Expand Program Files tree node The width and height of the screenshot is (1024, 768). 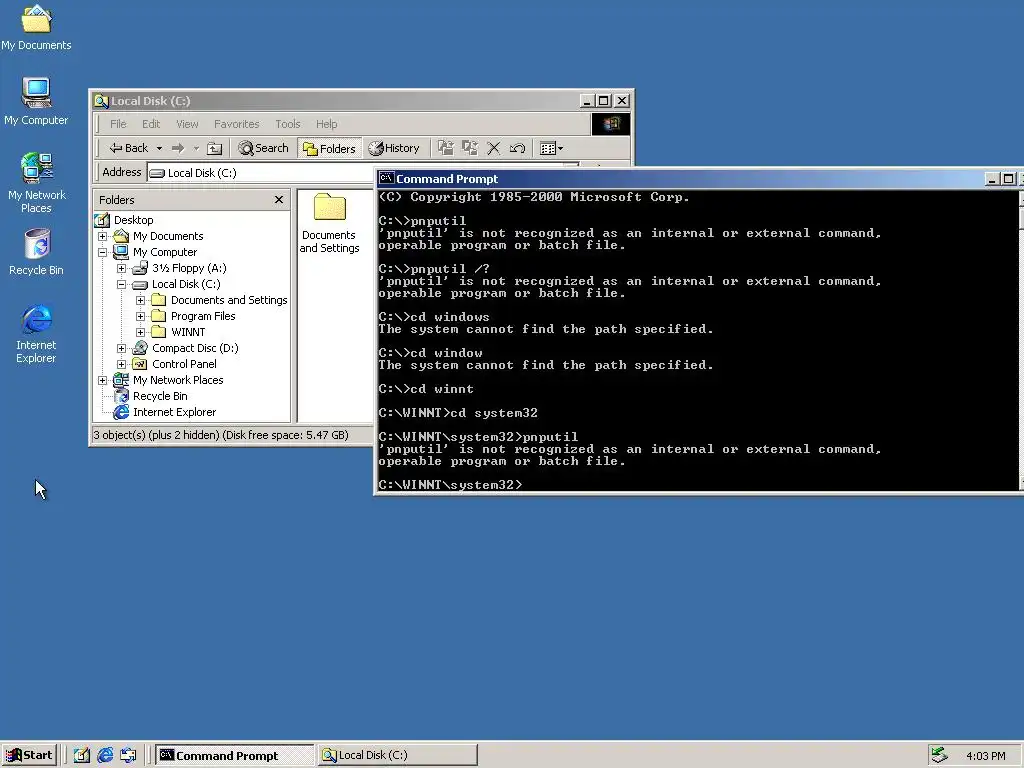point(140,316)
